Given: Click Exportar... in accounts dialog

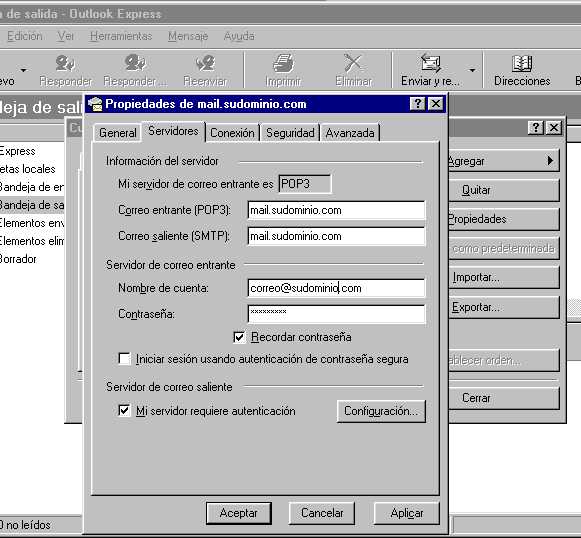Looking at the screenshot, I should coord(504,307).
